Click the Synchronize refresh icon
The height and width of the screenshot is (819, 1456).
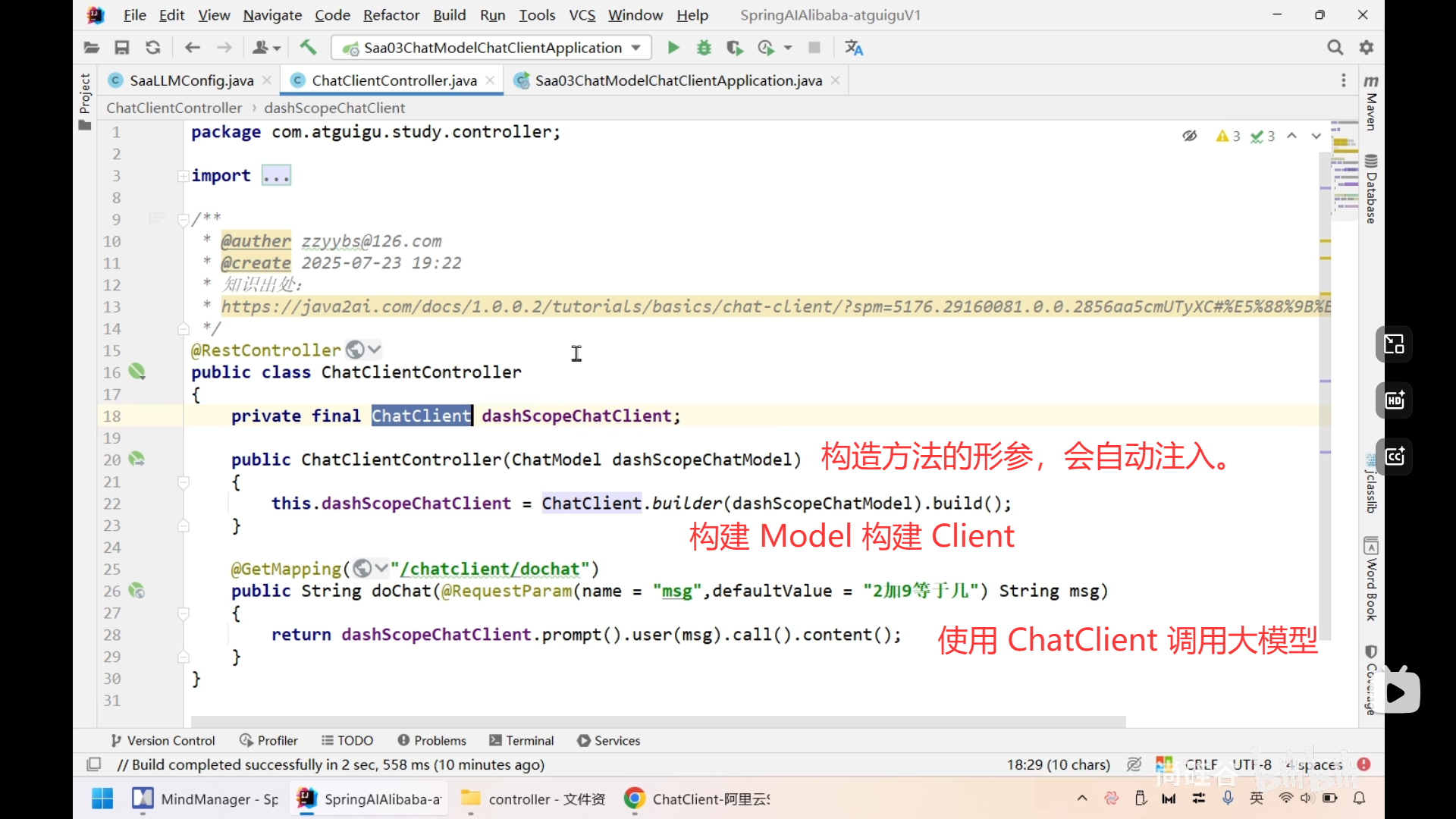(152, 48)
